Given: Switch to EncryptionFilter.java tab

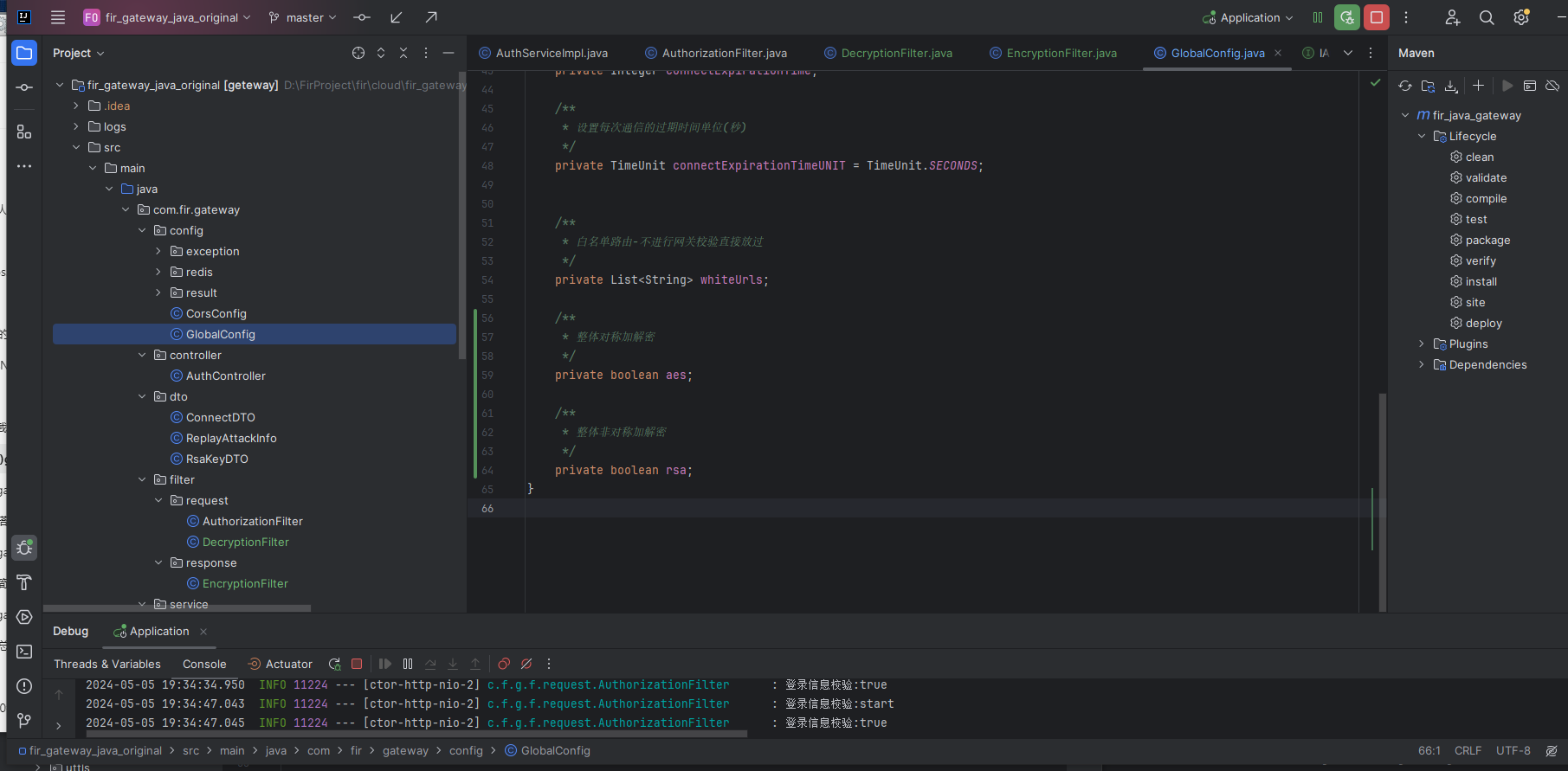Looking at the screenshot, I should pyautogui.click(x=1054, y=53).
